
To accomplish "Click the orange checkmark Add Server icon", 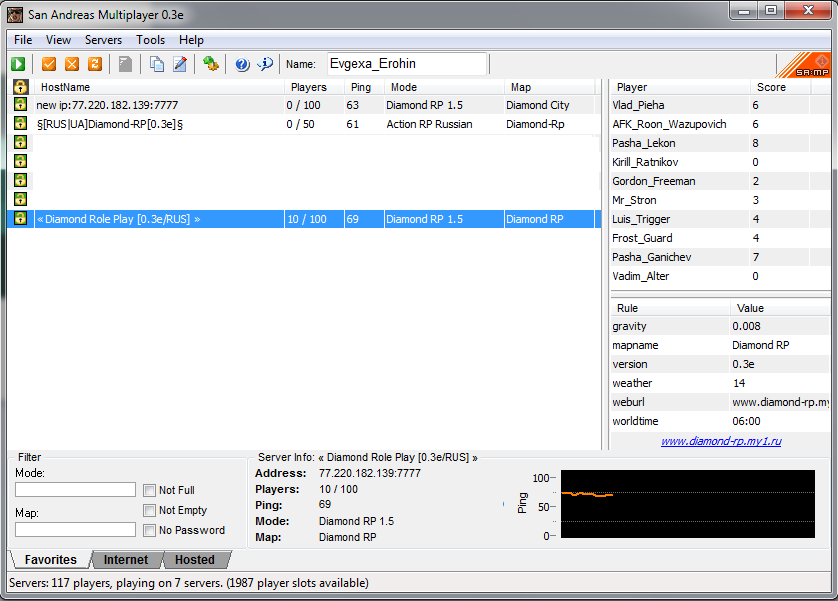I will coord(49,64).
